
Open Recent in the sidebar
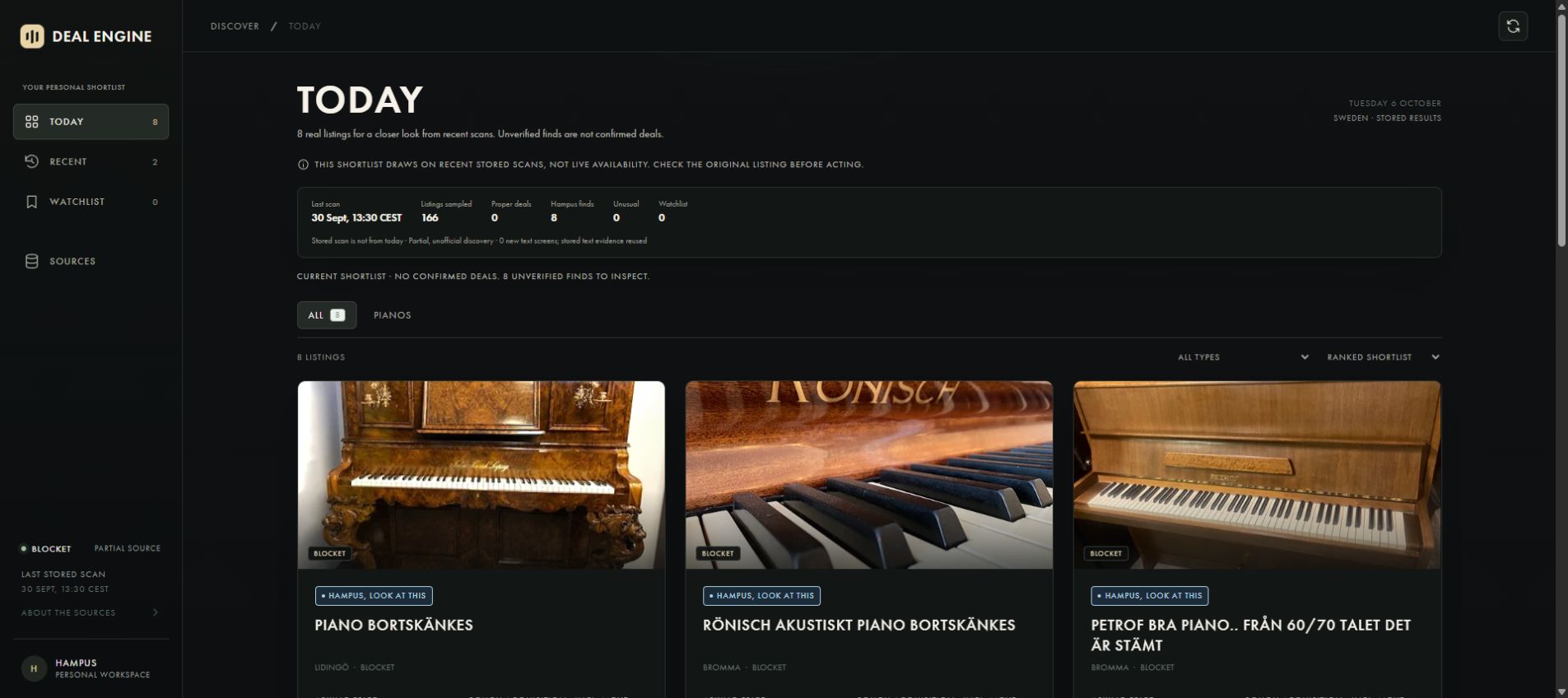click(x=91, y=161)
